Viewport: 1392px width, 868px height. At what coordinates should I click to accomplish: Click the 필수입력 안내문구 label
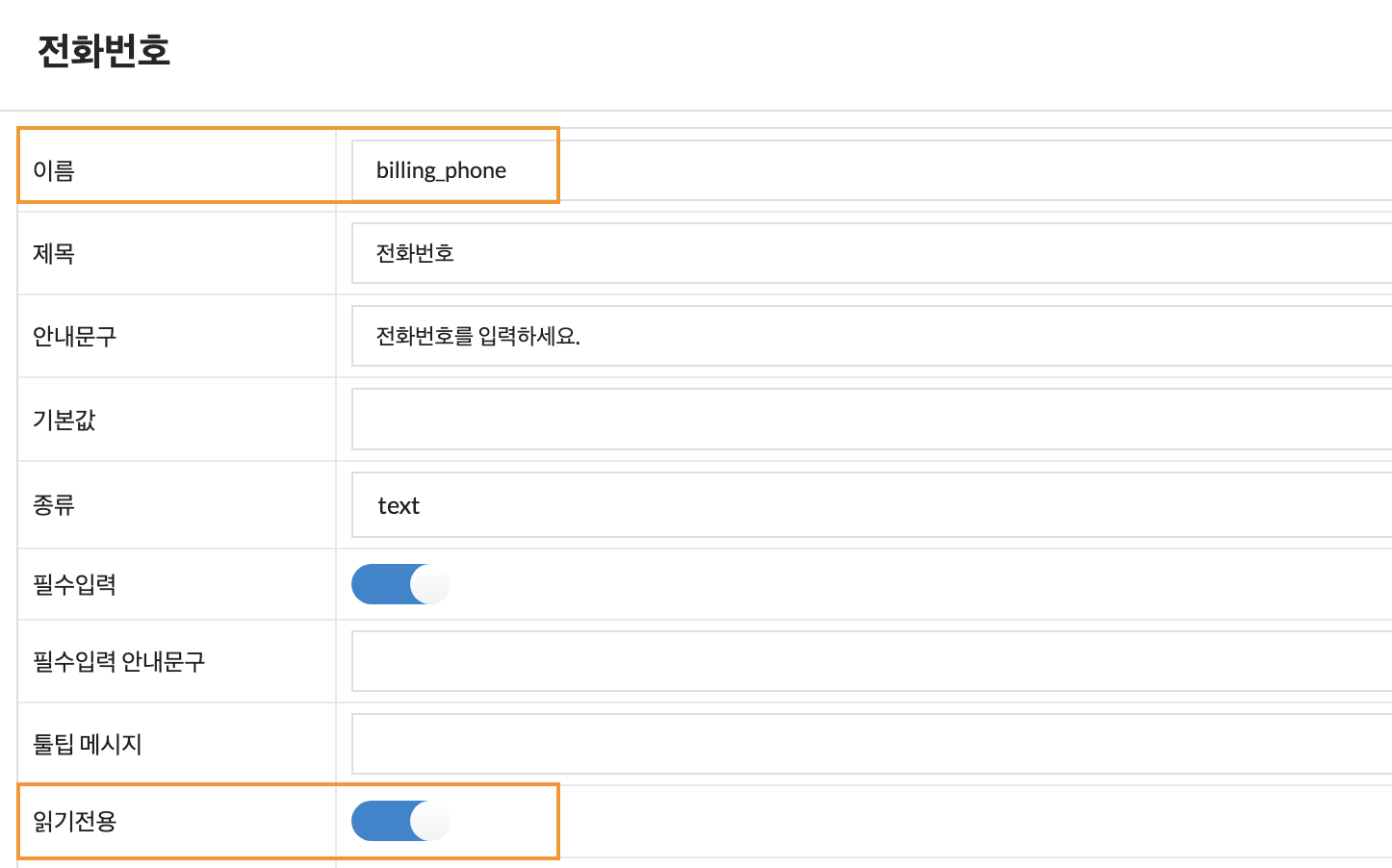click(119, 661)
